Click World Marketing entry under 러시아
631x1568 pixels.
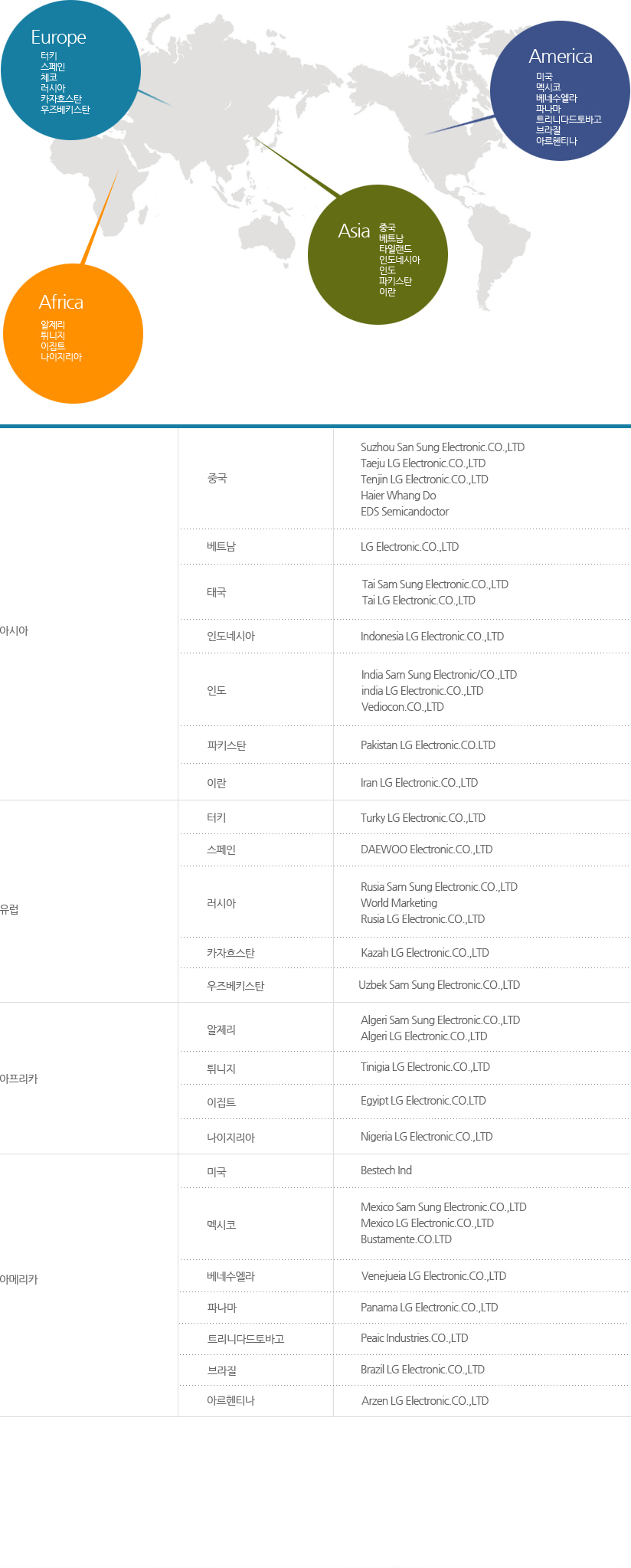coord(399,903)
